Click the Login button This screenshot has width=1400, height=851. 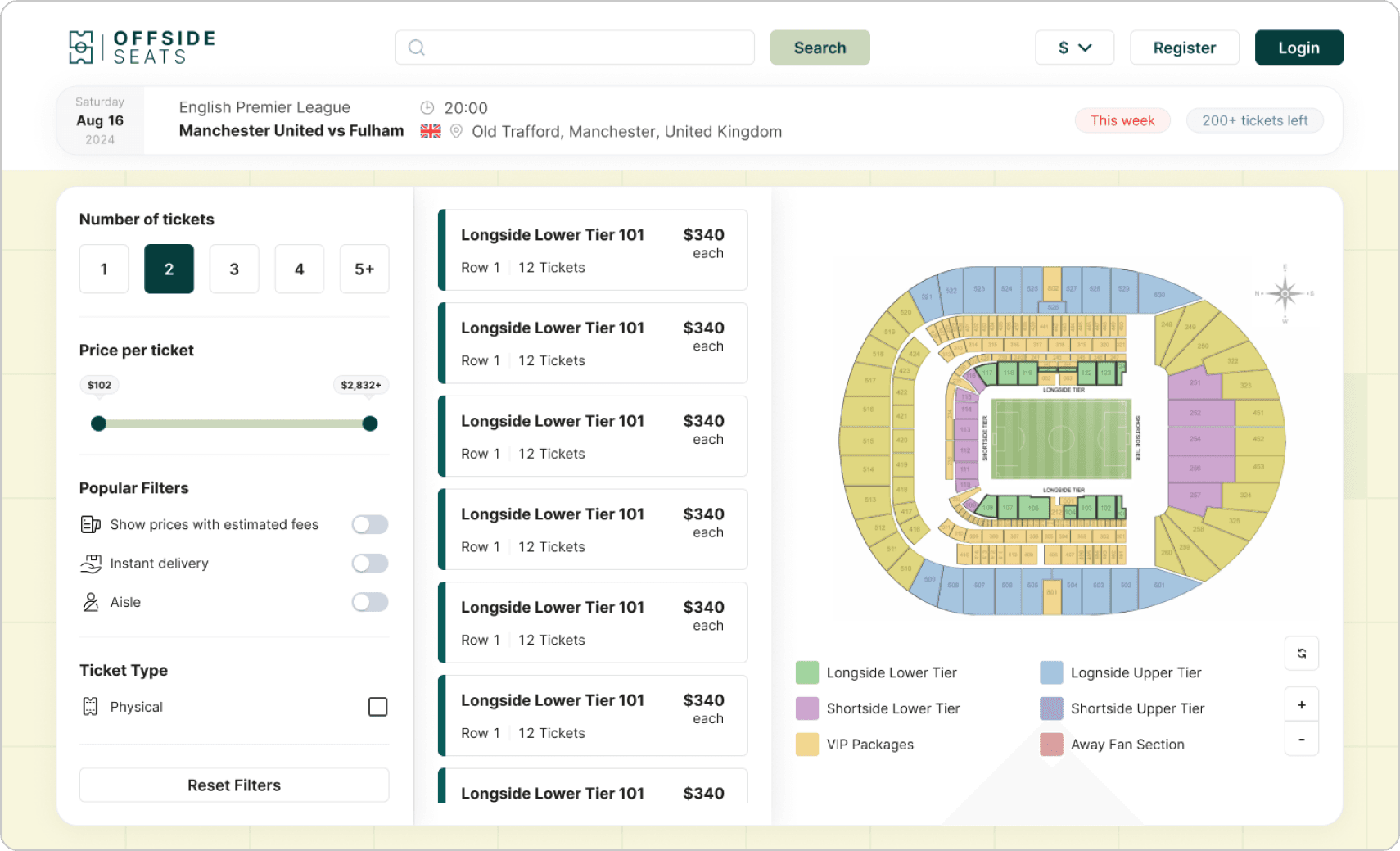coord(1298,48)
